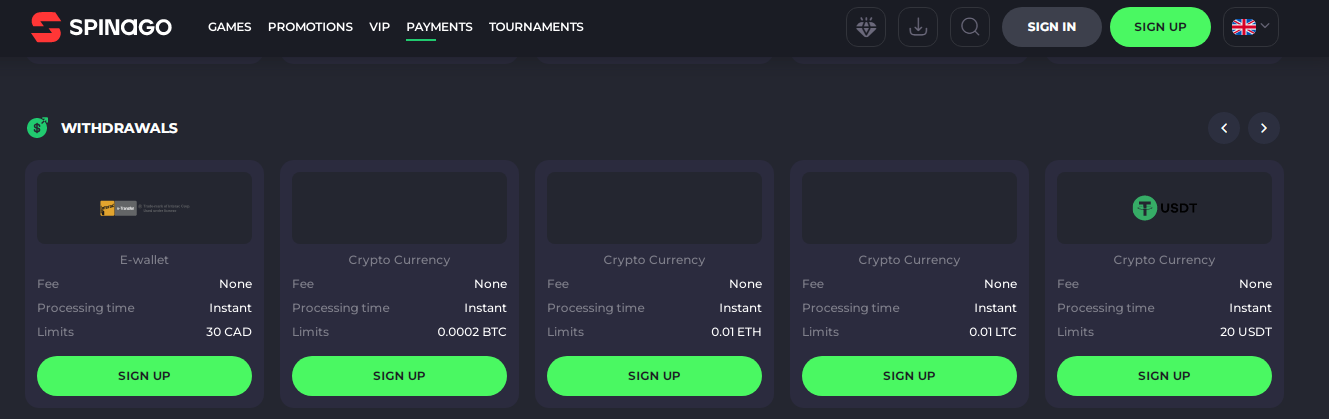Image resolution: width=1329 pixels, height=419 pixels.
Task: Open the Games menu
Action: pyautogui.click(x=230, y=27)
